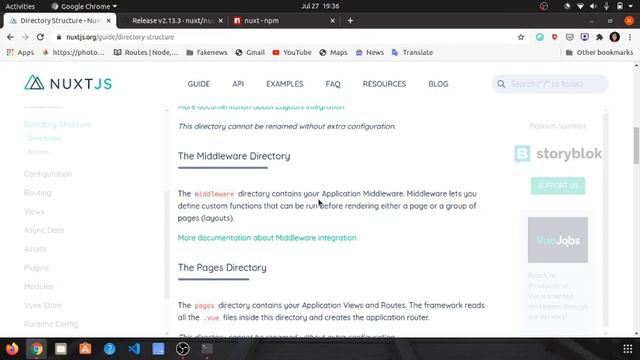Viewport: 640px width, 360px height.
Task: Click the purple Twitch-like extension icon
Action: (x=584, y=37)
